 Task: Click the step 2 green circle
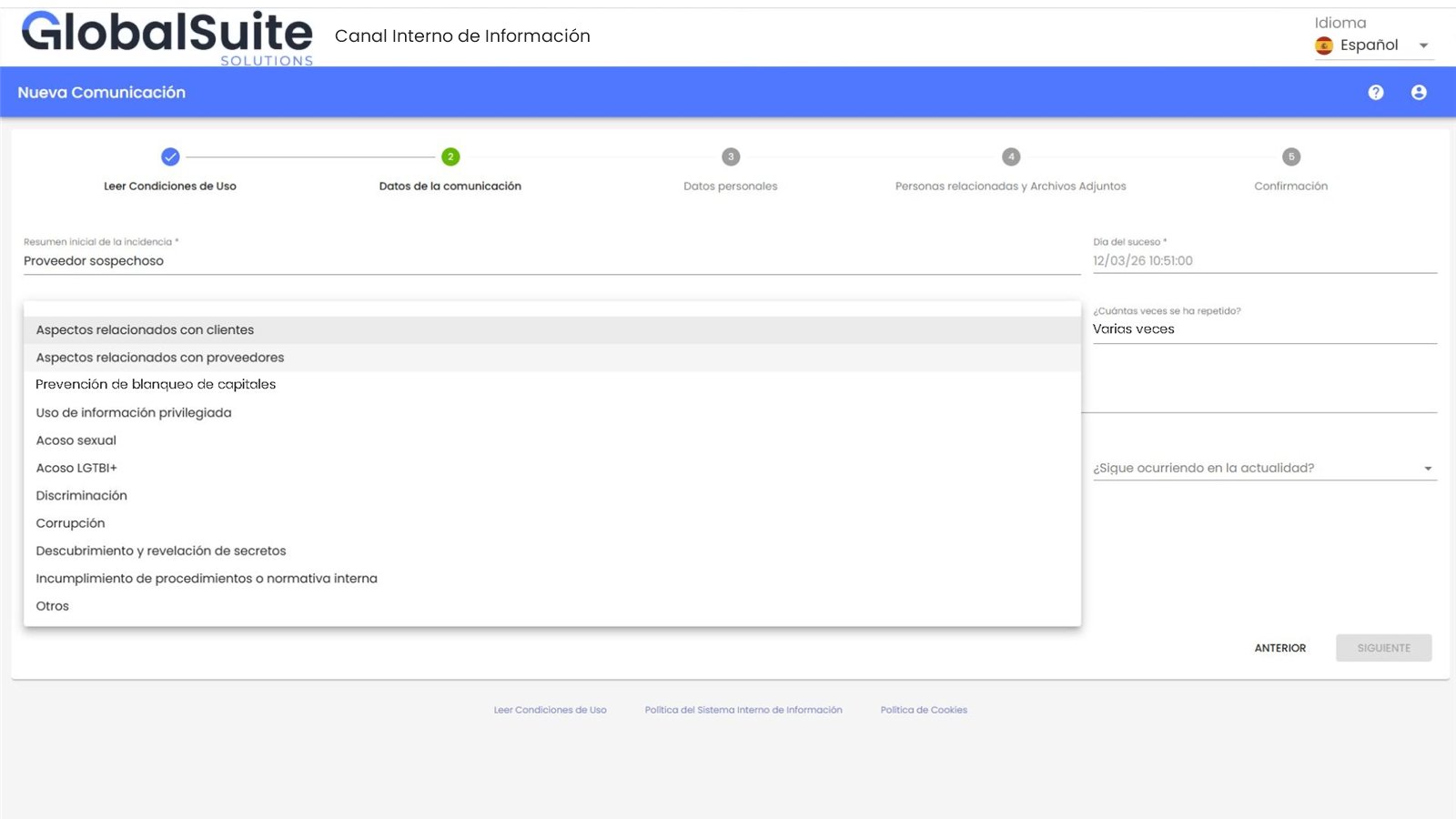click(450, 157)
